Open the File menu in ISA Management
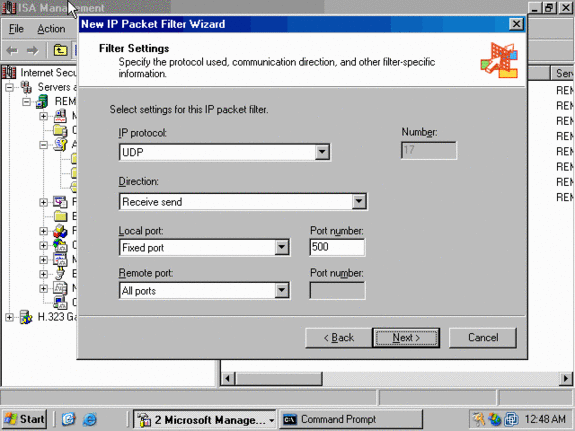Screen dimensions: 575x431 (16, 29)
